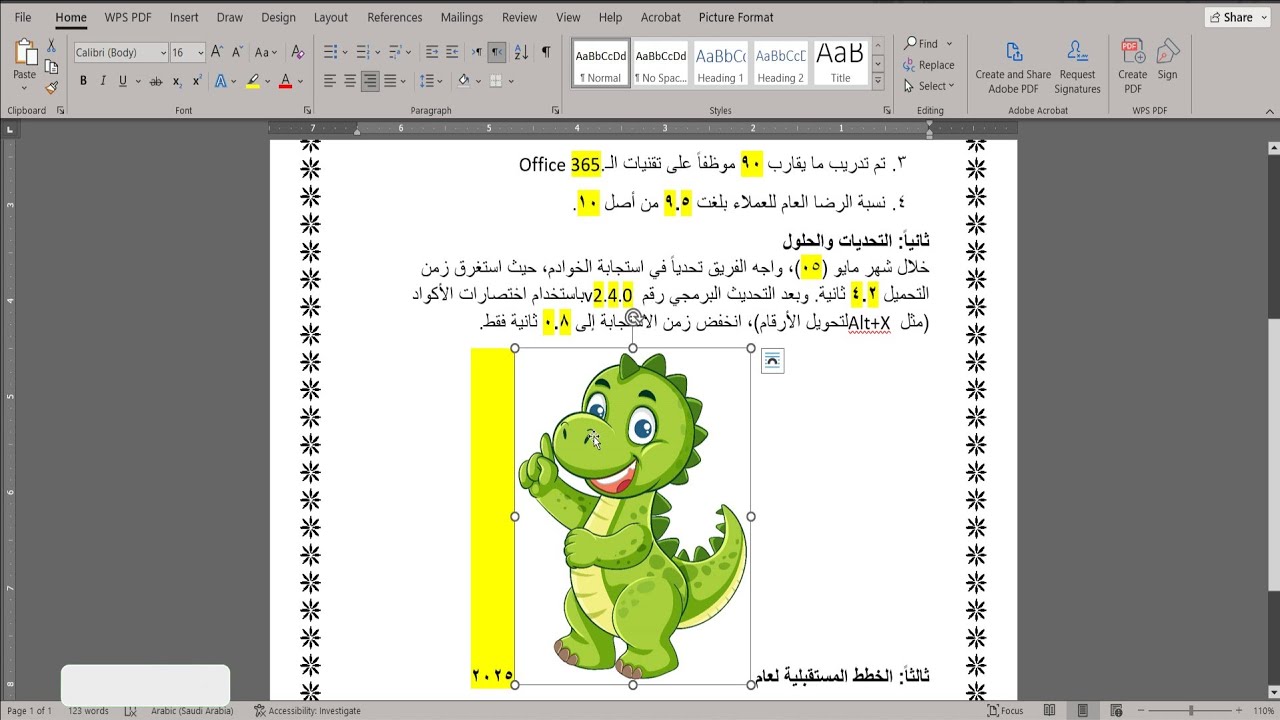Center align the text
Viewport: 1280px width, 720px height.
(x=350, y=81)
